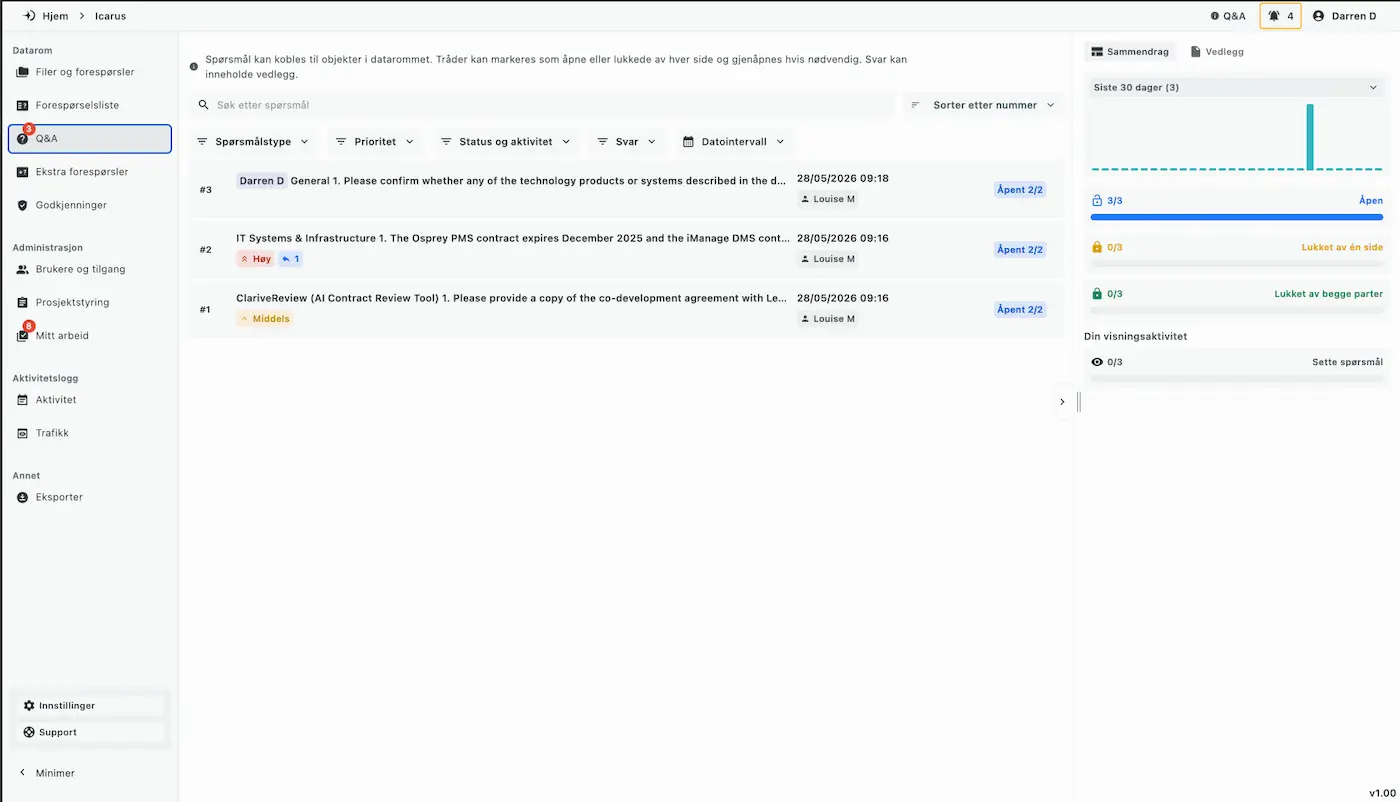Click the sort lines icon
1400x802 pixels.
tap(915, 105)
